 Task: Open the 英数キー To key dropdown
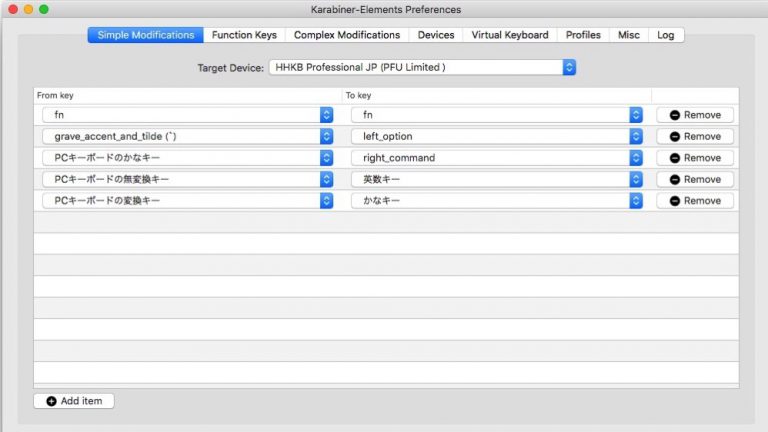coord(497,179)
